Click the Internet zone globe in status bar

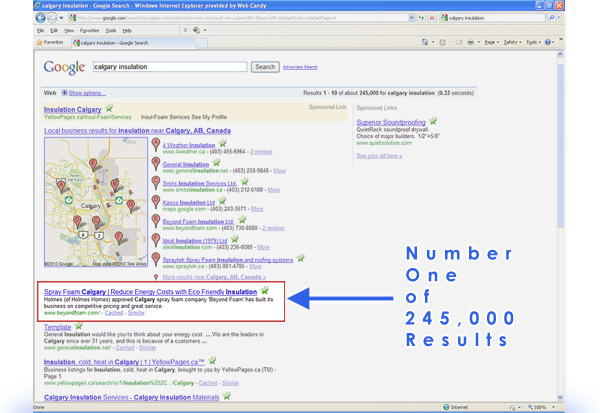pyautogui.click(x=446, y=407)
